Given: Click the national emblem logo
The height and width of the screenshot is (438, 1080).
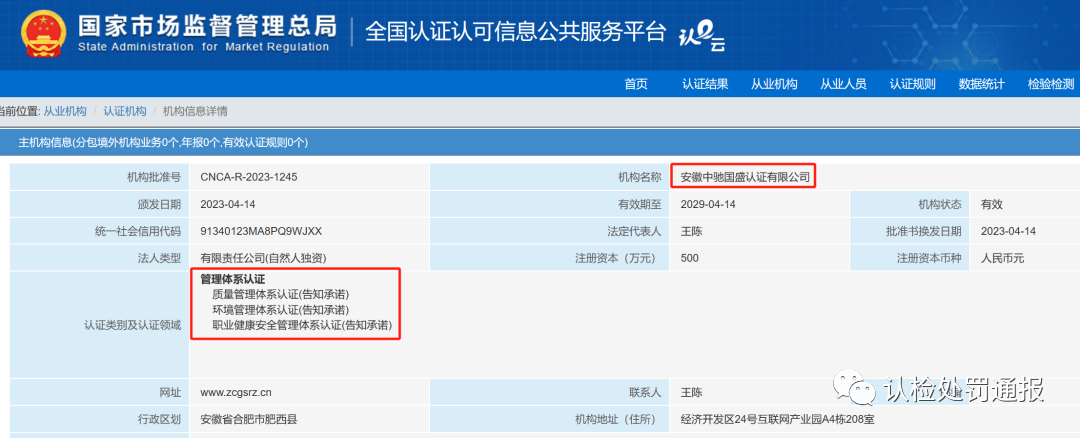Looking at the screenshot, I should (43, 34).
